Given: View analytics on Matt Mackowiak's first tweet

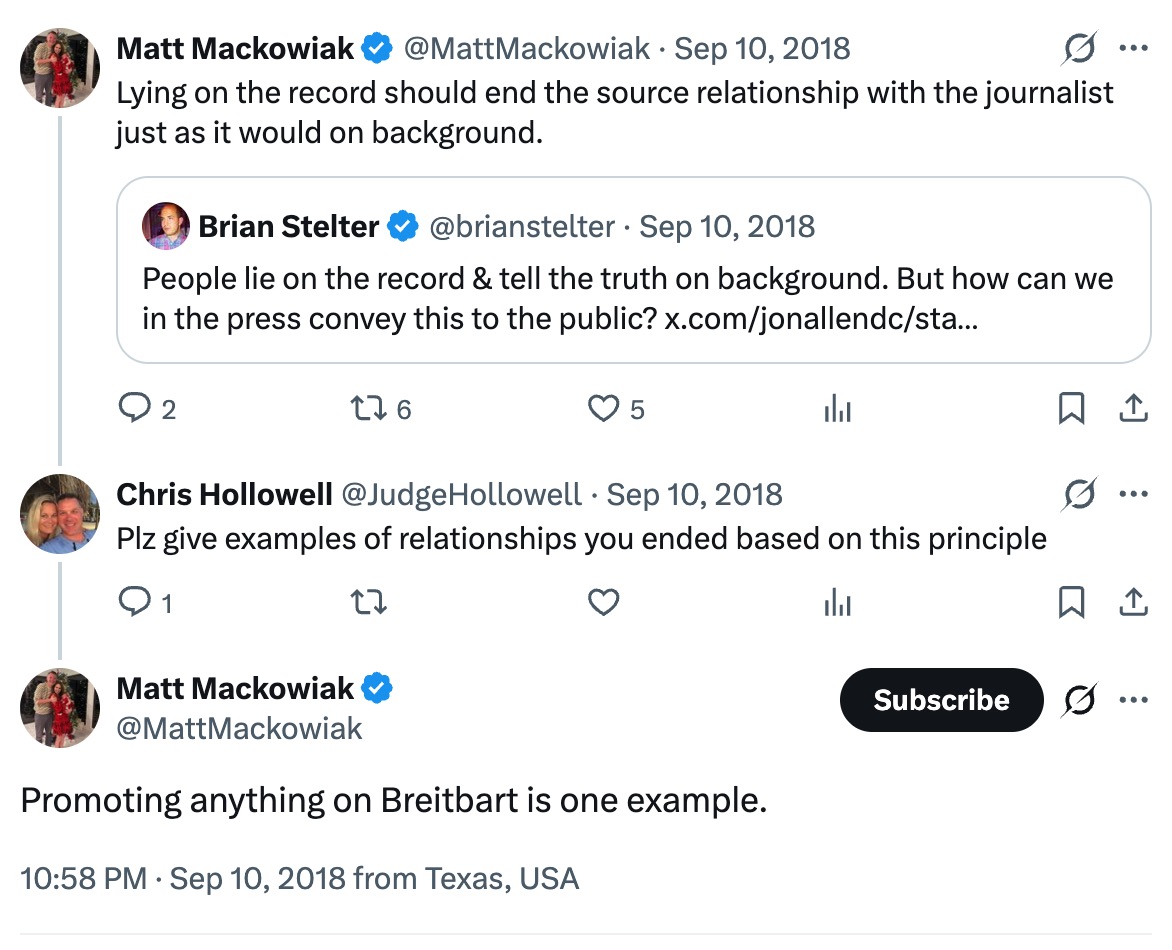Looking at the screenshot, I should coord(837,409).
